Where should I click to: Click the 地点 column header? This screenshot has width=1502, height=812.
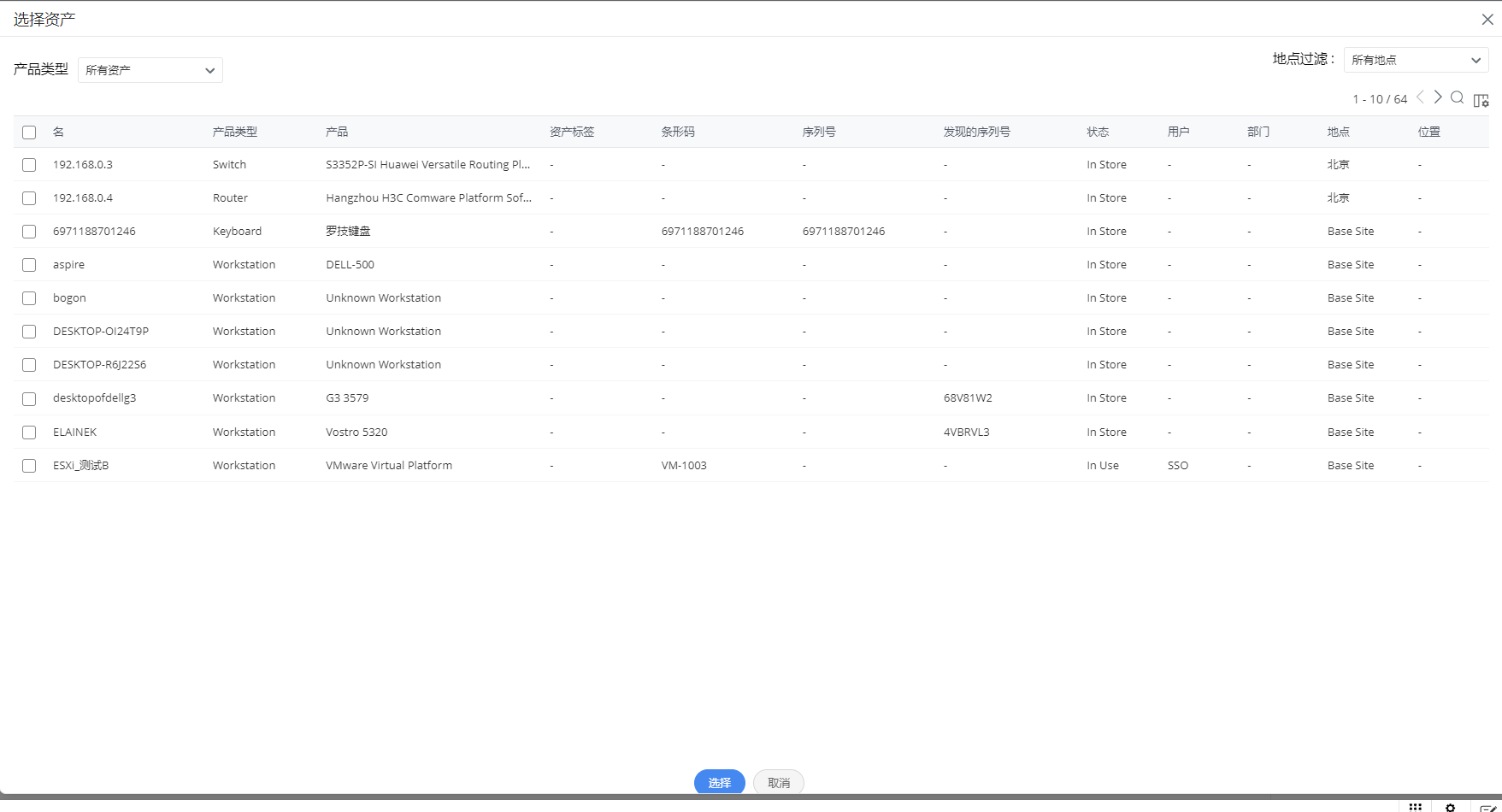(1339, 132)
